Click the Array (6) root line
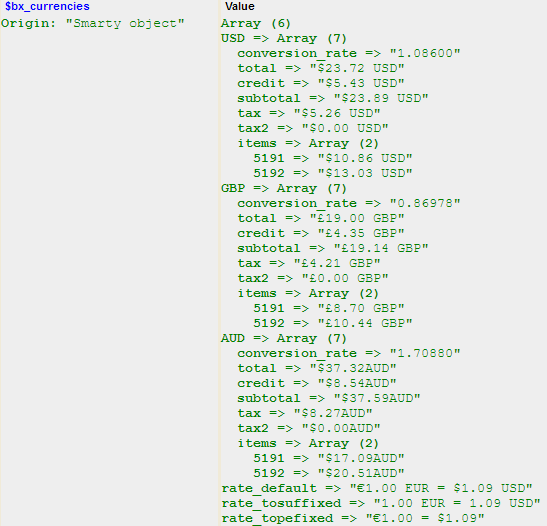The height and width of the screenshot is (526, 547). click(256, 23)
